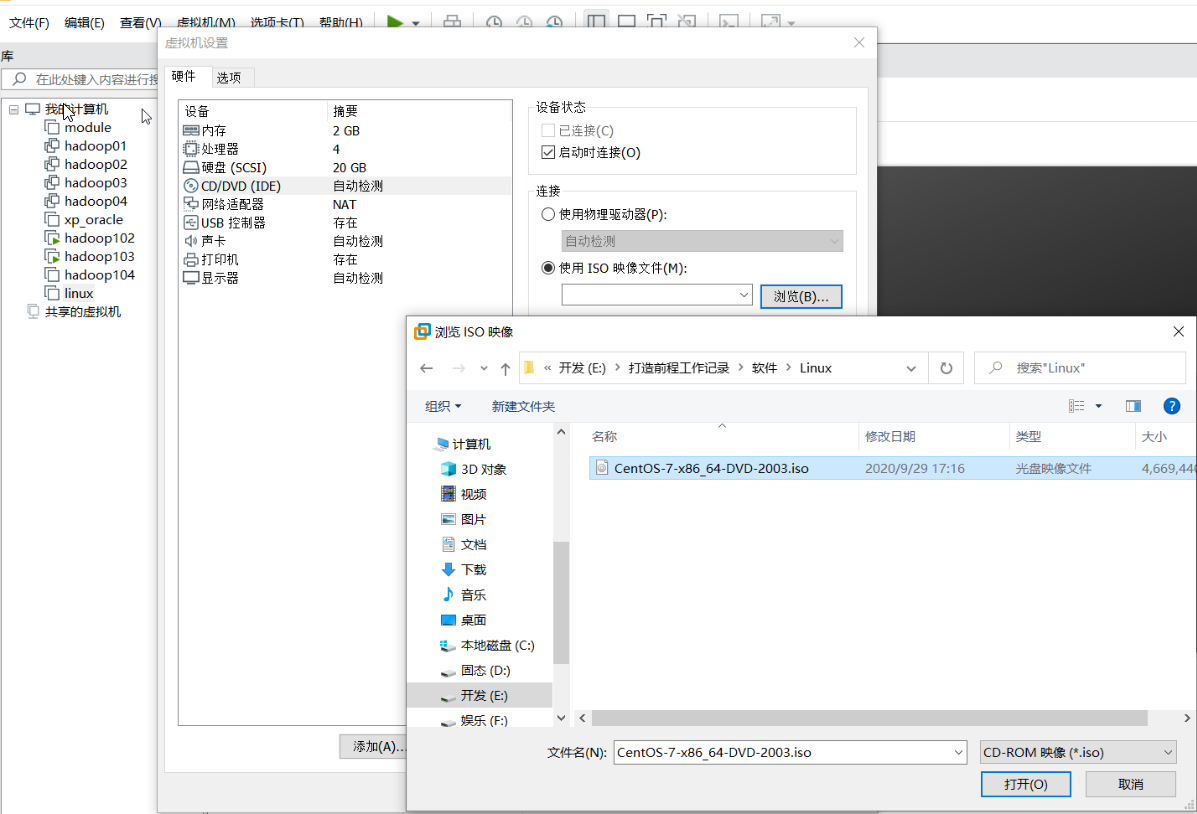Select the 声卡 sound card row
The image size is (1197, 814).
coord(345,241)
